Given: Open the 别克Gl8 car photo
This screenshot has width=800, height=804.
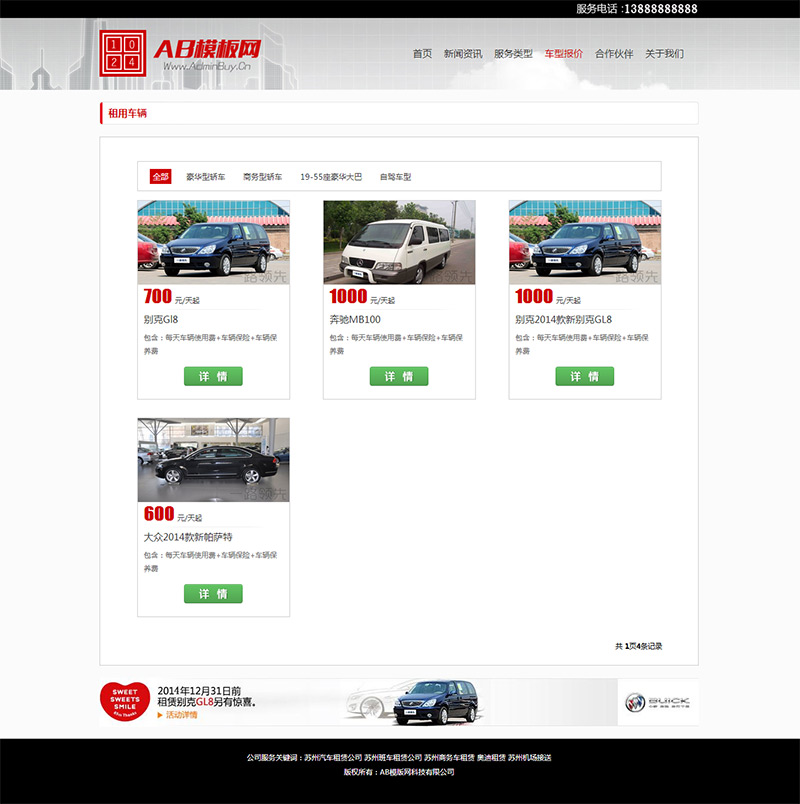Looking at the screenshot, I should pyautogui.click(x=213, y=242).
